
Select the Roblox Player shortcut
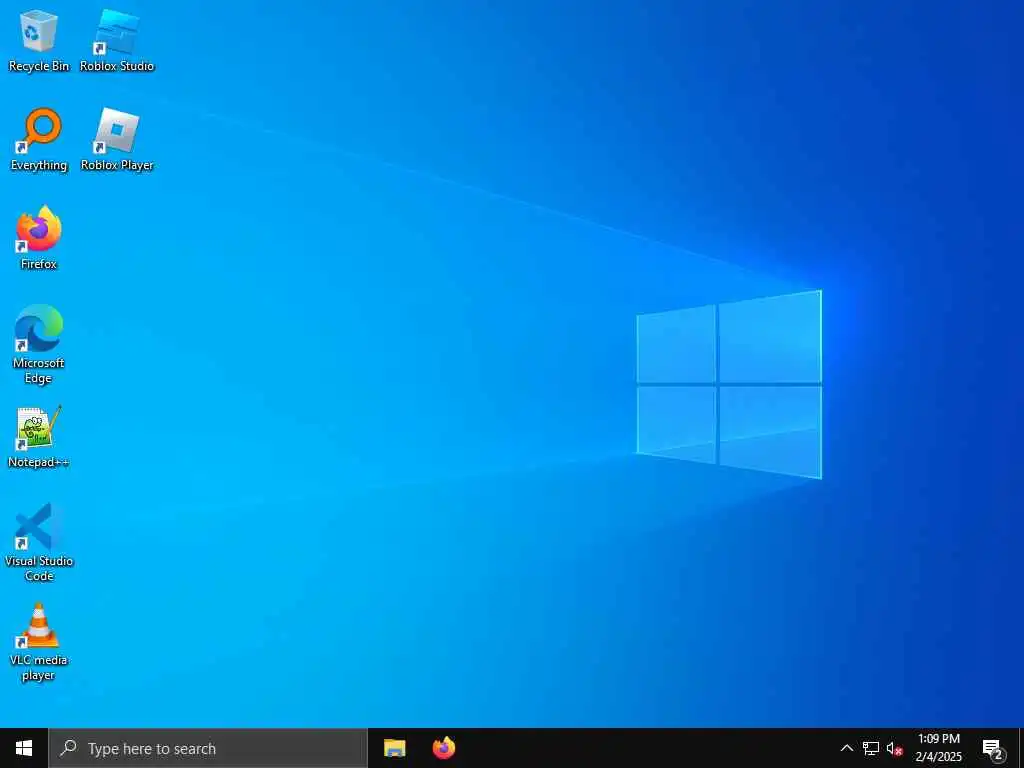pyautogui.click(x=117, y=140)
